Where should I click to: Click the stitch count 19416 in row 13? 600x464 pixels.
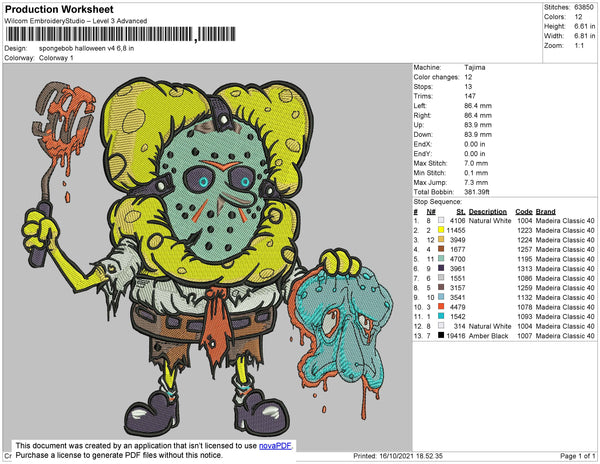point(456,335)
